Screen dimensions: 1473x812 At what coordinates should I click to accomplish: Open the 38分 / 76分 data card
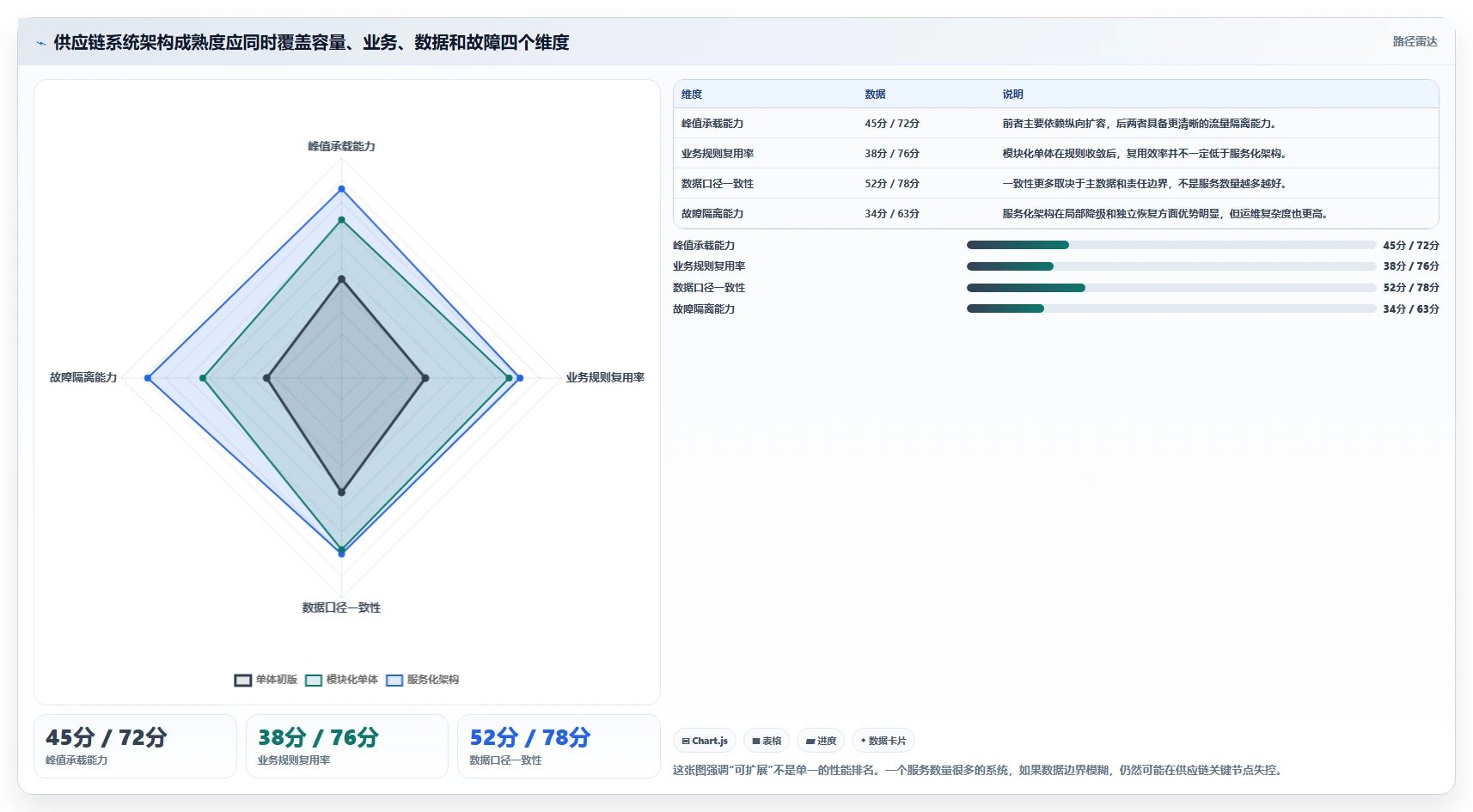(347, 747)
